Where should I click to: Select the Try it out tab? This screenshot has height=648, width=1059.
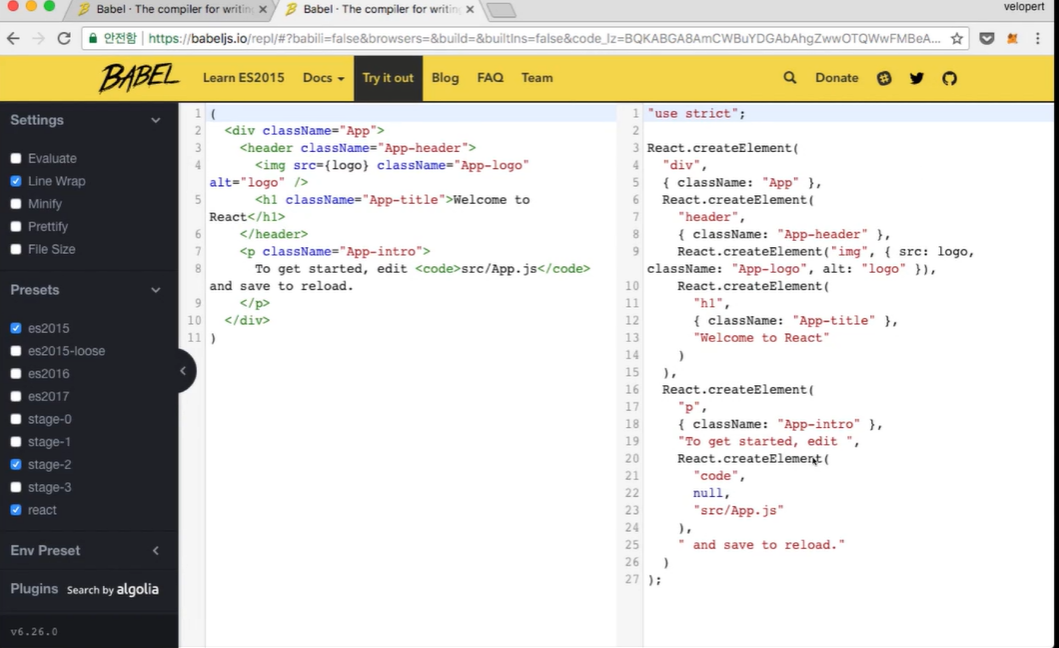388,78
